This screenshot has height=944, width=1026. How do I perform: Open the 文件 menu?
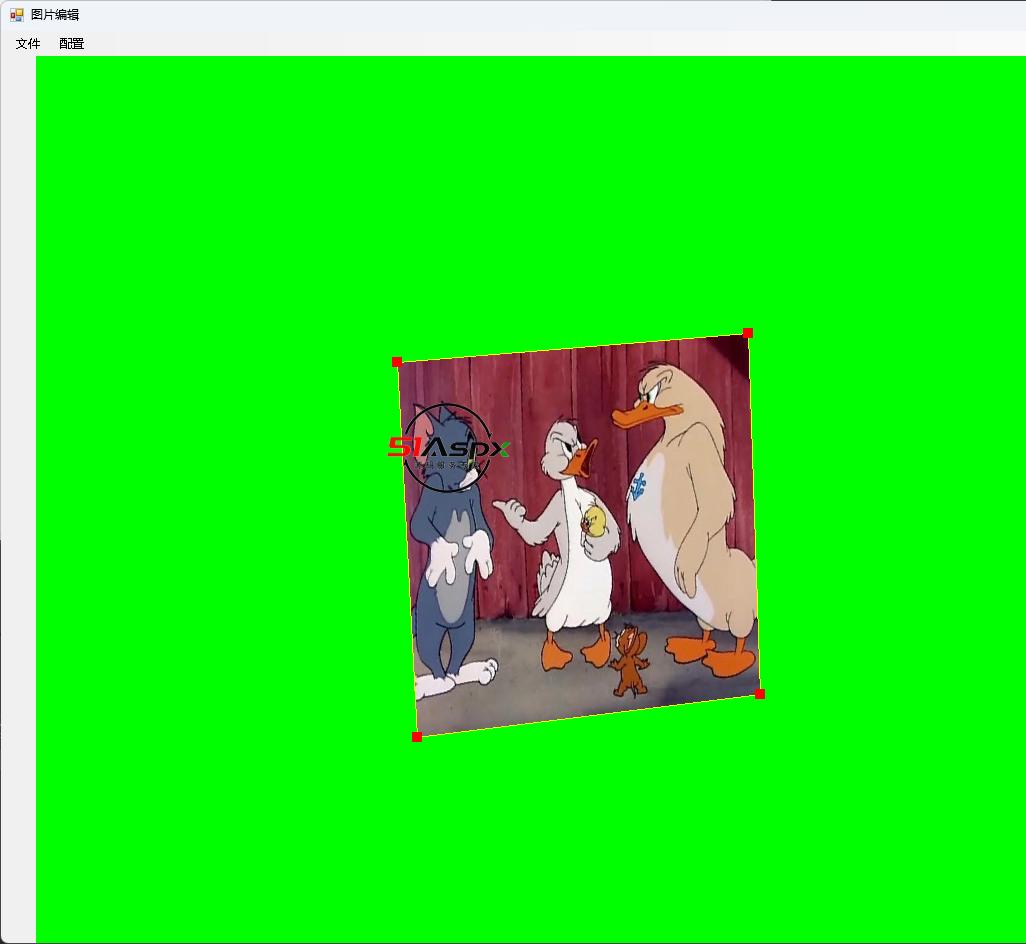(28, 44)
